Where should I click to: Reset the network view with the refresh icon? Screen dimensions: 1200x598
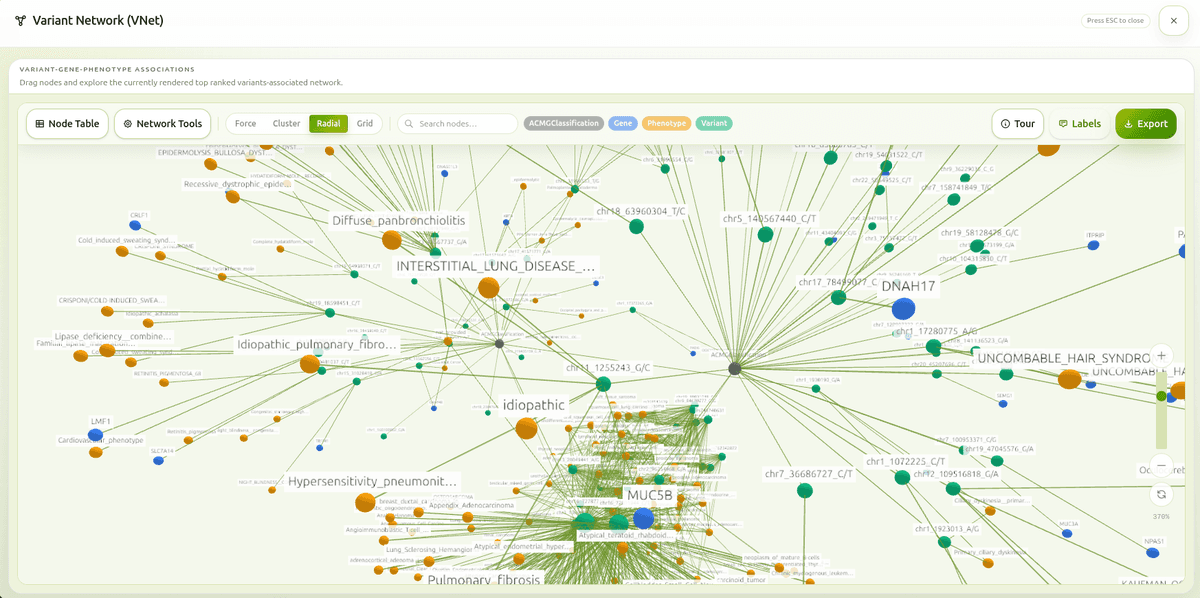coord(1161,494)
